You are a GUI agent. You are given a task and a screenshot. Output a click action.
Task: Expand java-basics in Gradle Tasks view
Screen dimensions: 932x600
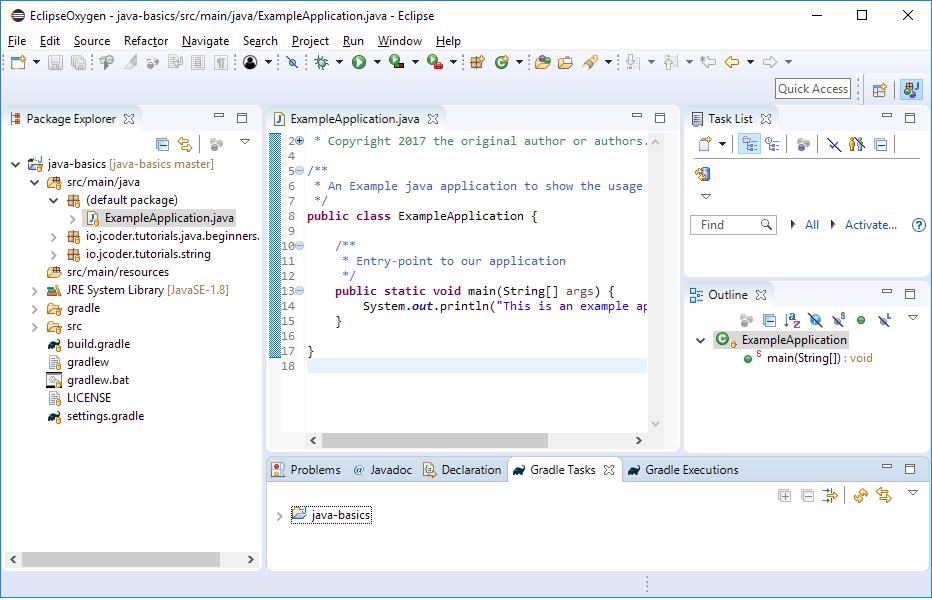click(279, 516)
